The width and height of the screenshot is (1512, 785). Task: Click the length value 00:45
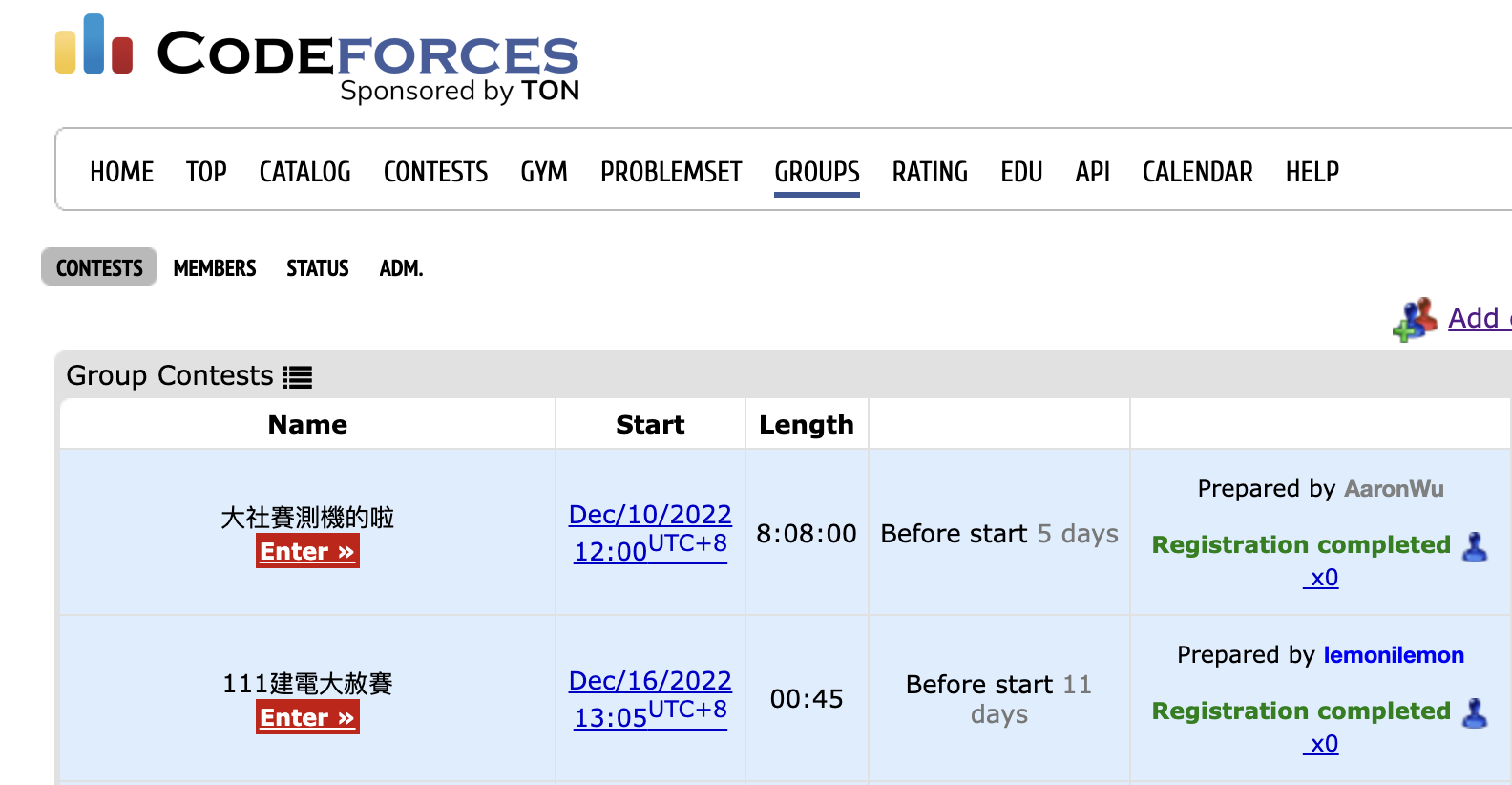coord(807,700)
